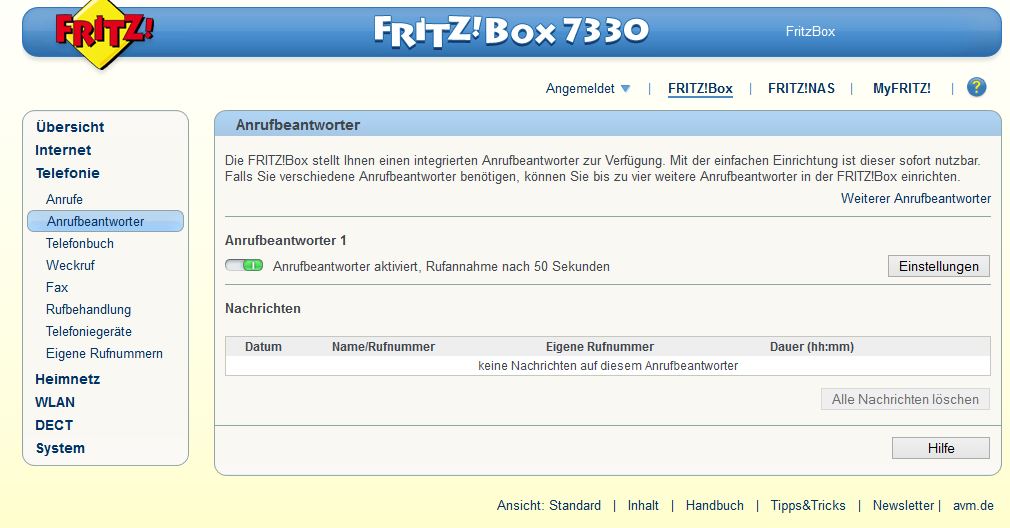Click Weiterer Anrufbeantworter link

pyautogui.click(x=916, y=198)
